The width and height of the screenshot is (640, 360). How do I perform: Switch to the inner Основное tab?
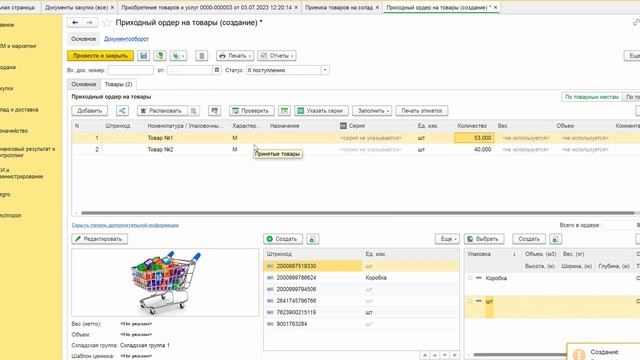click(83, 84)
